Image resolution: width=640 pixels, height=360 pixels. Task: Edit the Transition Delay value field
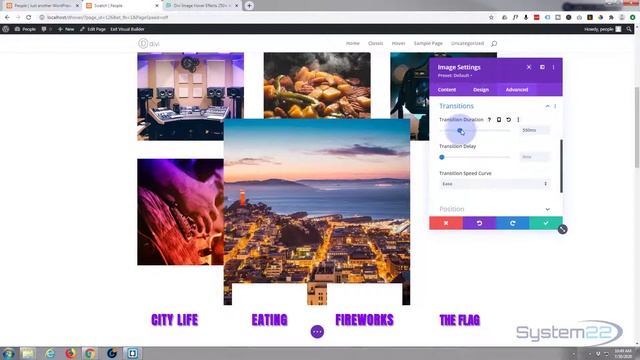(x=535, y=157)
